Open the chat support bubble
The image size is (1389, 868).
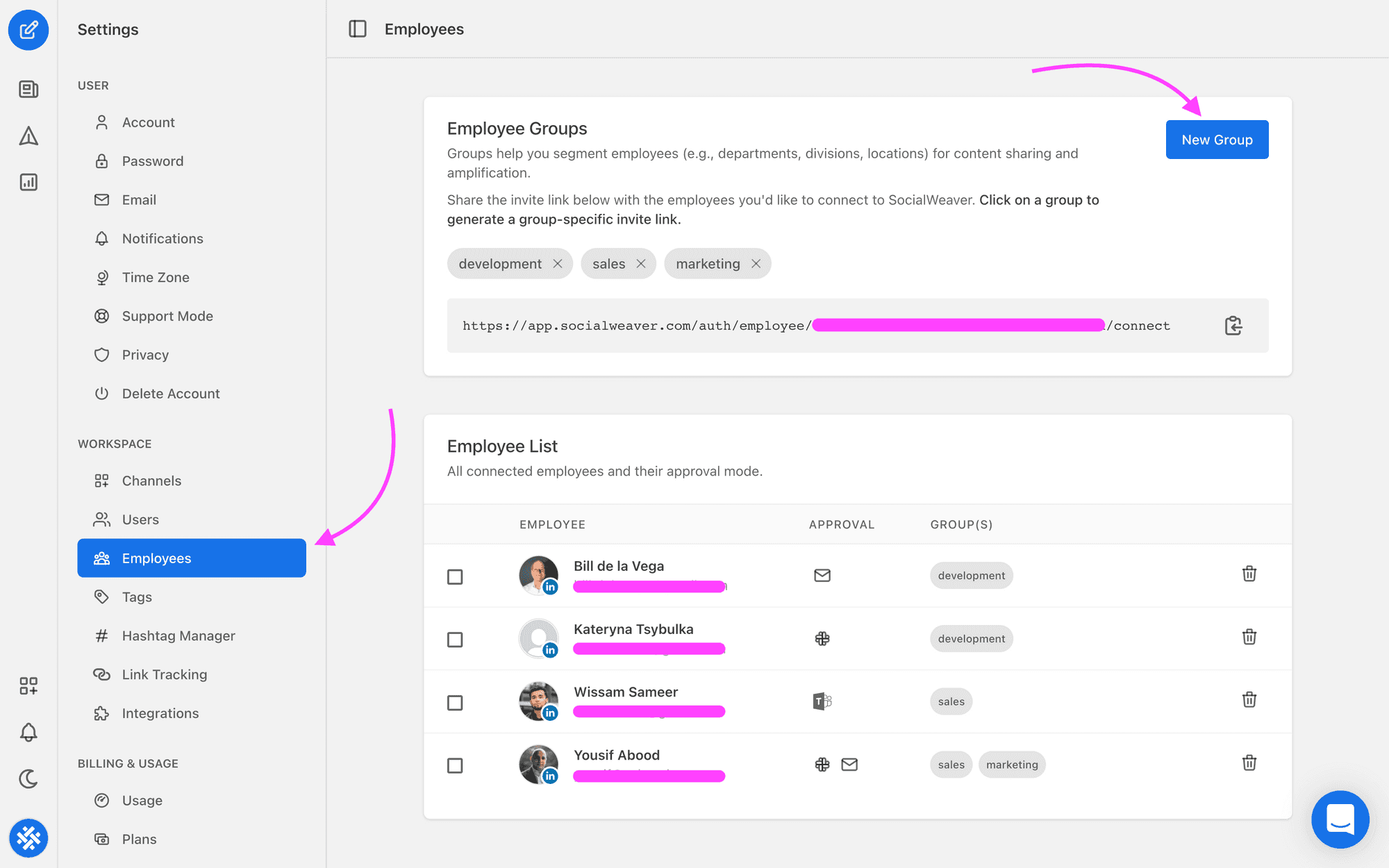point(1340,819)
